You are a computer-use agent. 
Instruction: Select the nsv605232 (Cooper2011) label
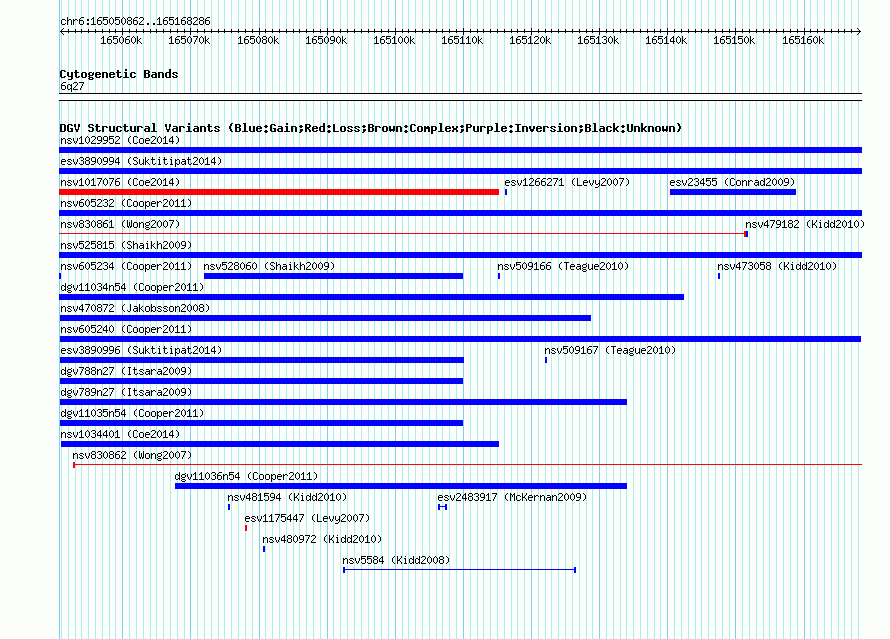click(x=126, y=203)
